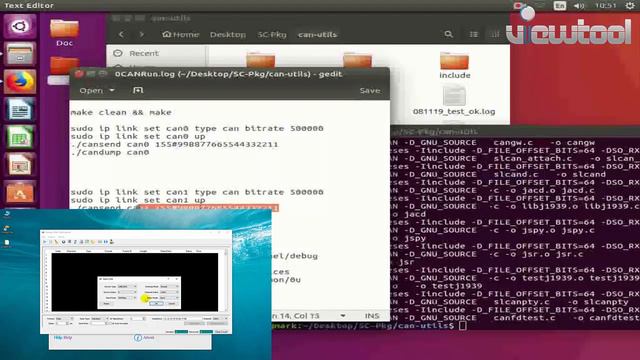640x360 pixels.
Task: Click the gedit title bar 0CANRun.log
Action: [228, 74]
